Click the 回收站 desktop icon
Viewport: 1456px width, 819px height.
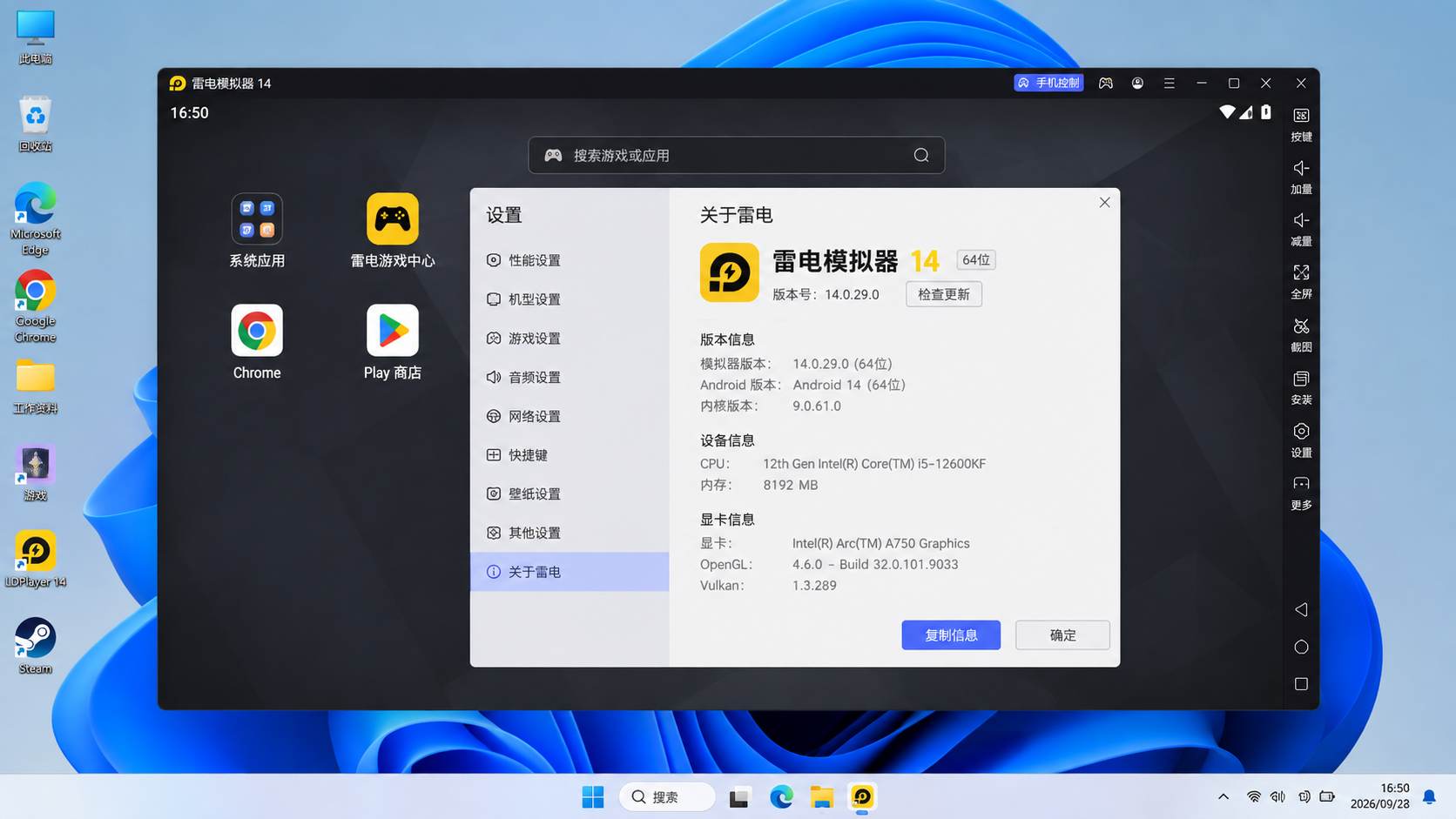[x=36, y=124]
